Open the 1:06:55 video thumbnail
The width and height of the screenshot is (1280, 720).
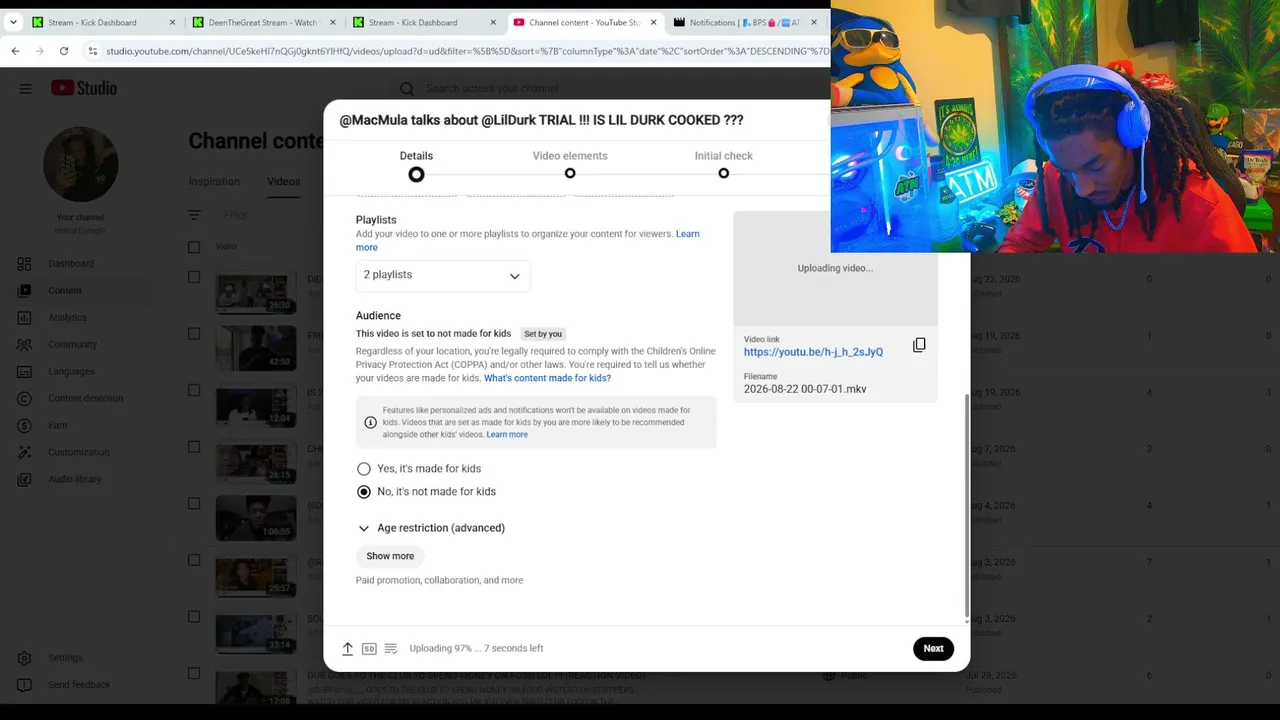256,519
